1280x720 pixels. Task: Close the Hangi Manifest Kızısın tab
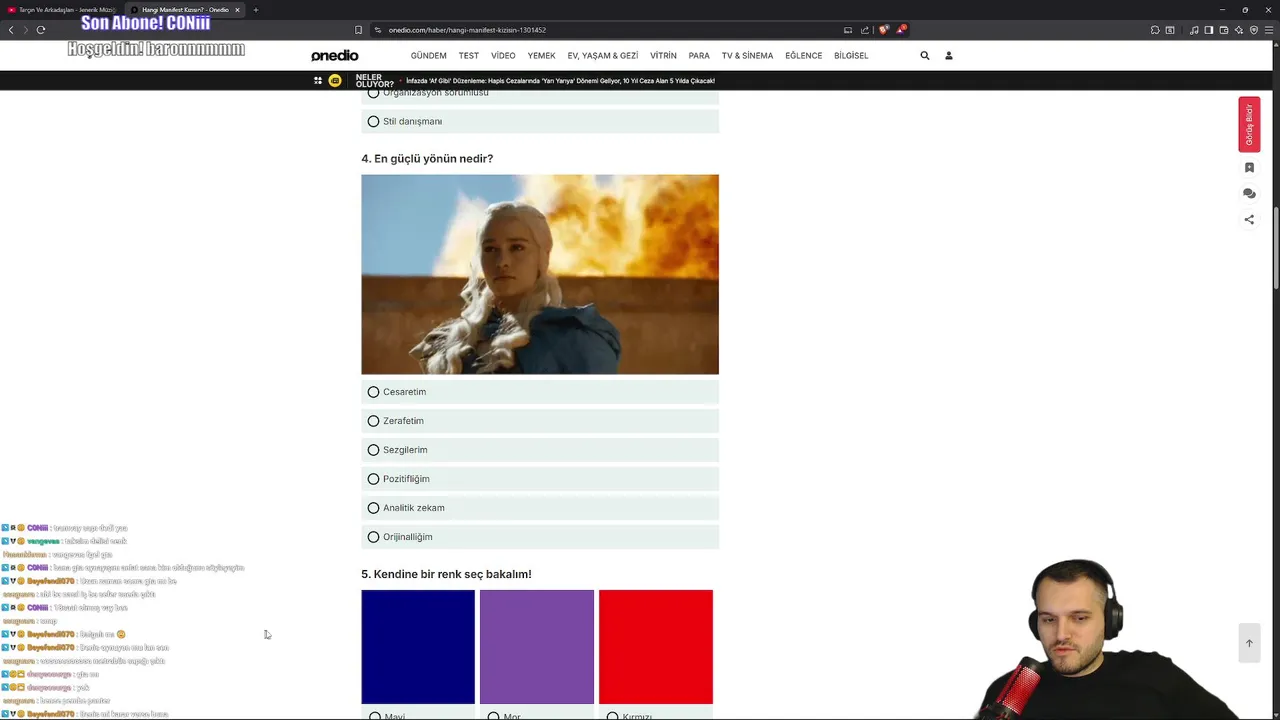tap(237, 10)
